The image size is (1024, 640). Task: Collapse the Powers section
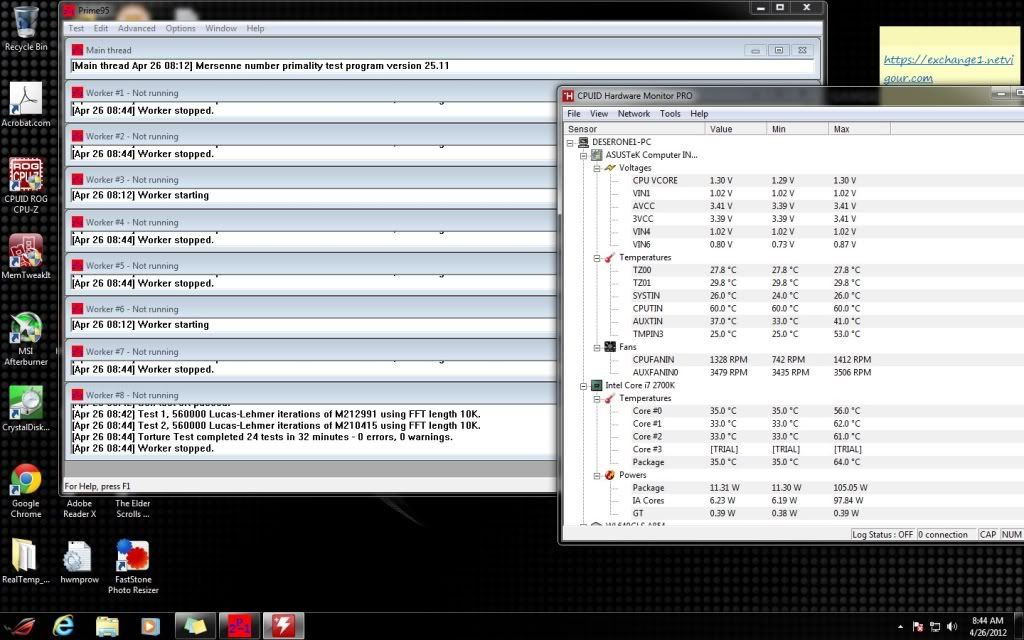tap(597, 475)
